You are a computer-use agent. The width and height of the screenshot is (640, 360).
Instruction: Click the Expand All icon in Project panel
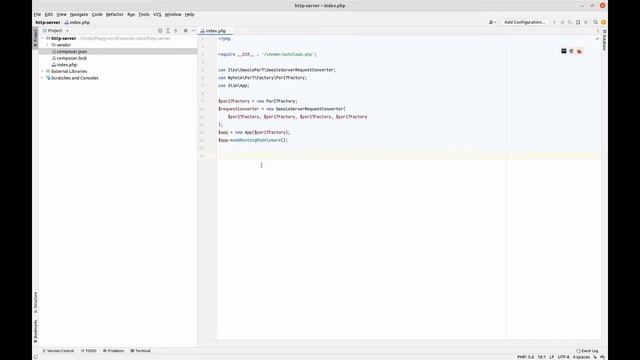point(168,31)
